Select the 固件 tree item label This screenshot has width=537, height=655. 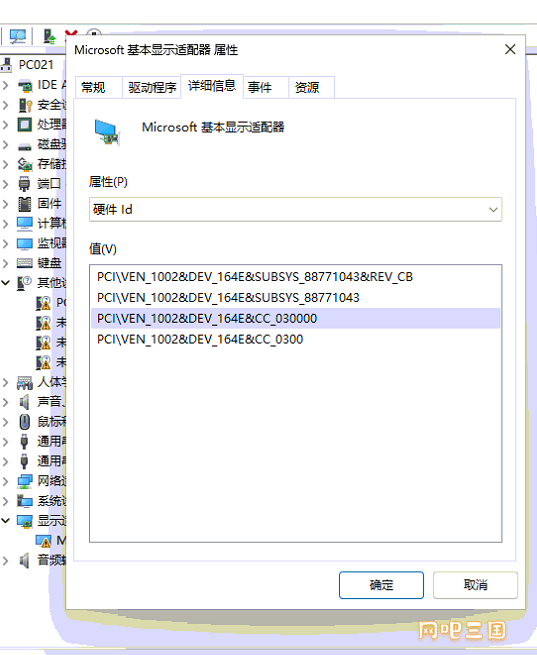[x=49, y=203]
